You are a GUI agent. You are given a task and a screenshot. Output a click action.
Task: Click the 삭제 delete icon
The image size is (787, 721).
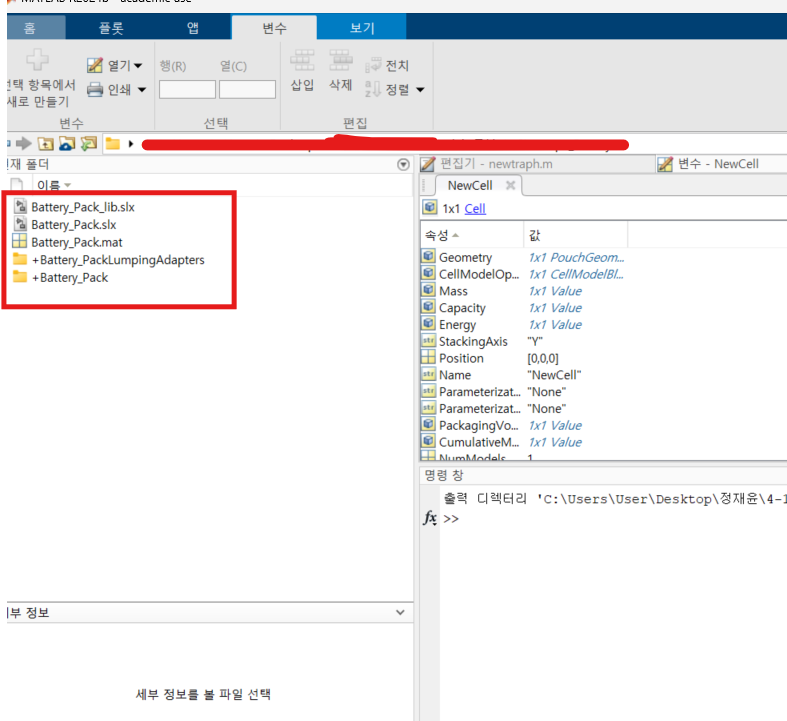[x=341, y=60]
